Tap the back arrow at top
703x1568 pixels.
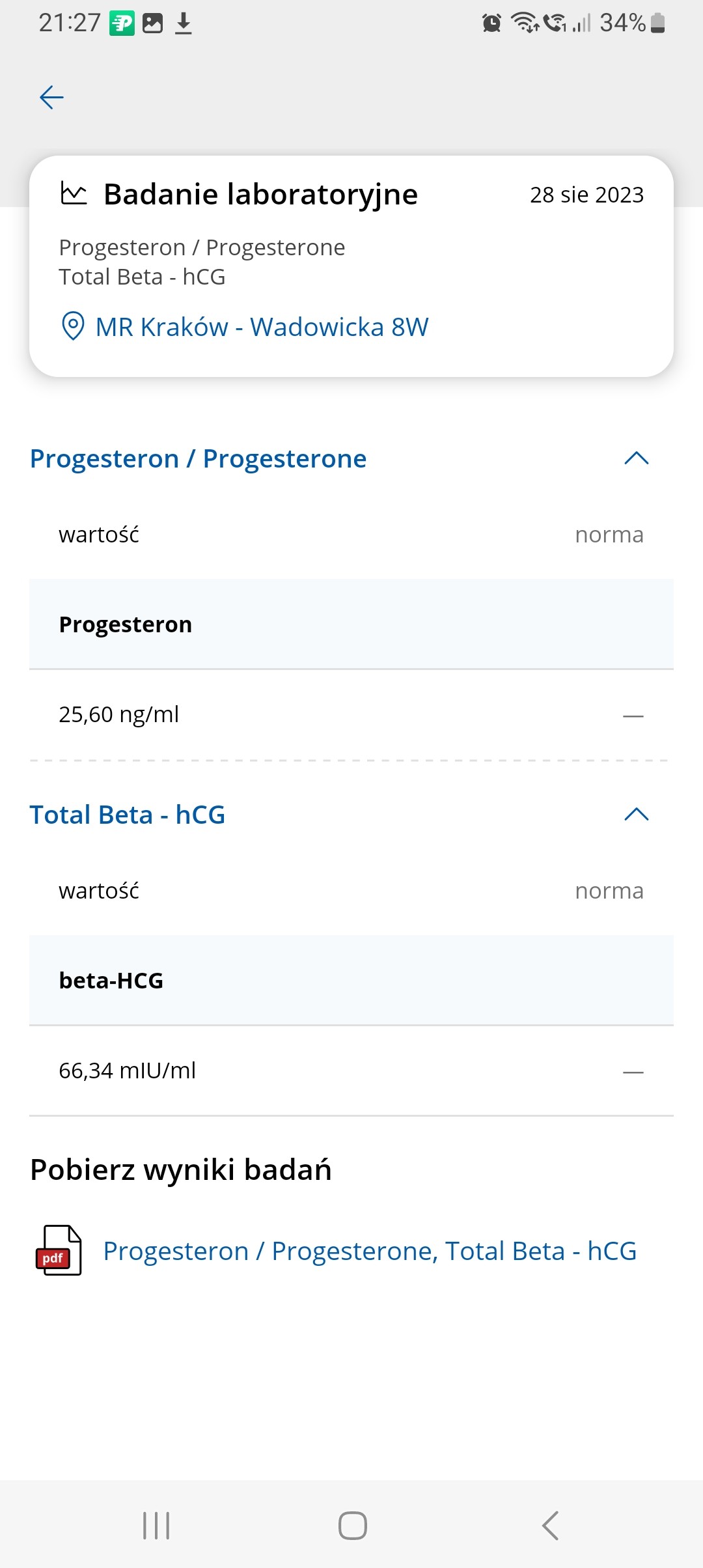51,98
